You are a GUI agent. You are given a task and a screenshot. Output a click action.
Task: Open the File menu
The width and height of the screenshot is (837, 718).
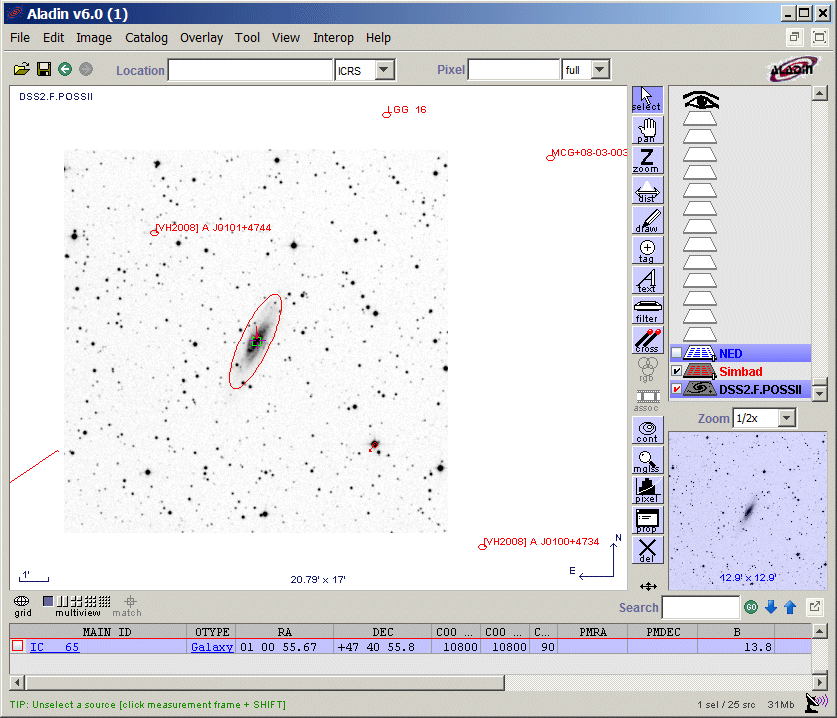20,38
